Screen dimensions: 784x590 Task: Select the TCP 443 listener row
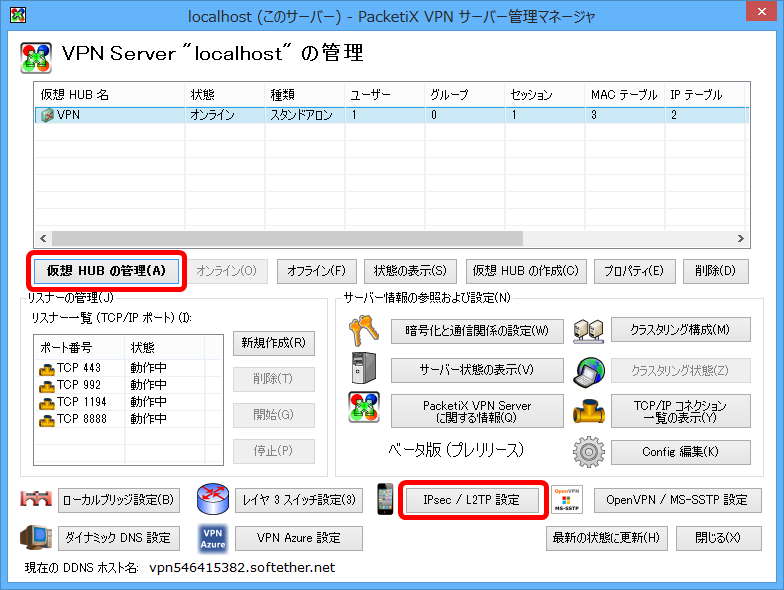tap(128, 368)
